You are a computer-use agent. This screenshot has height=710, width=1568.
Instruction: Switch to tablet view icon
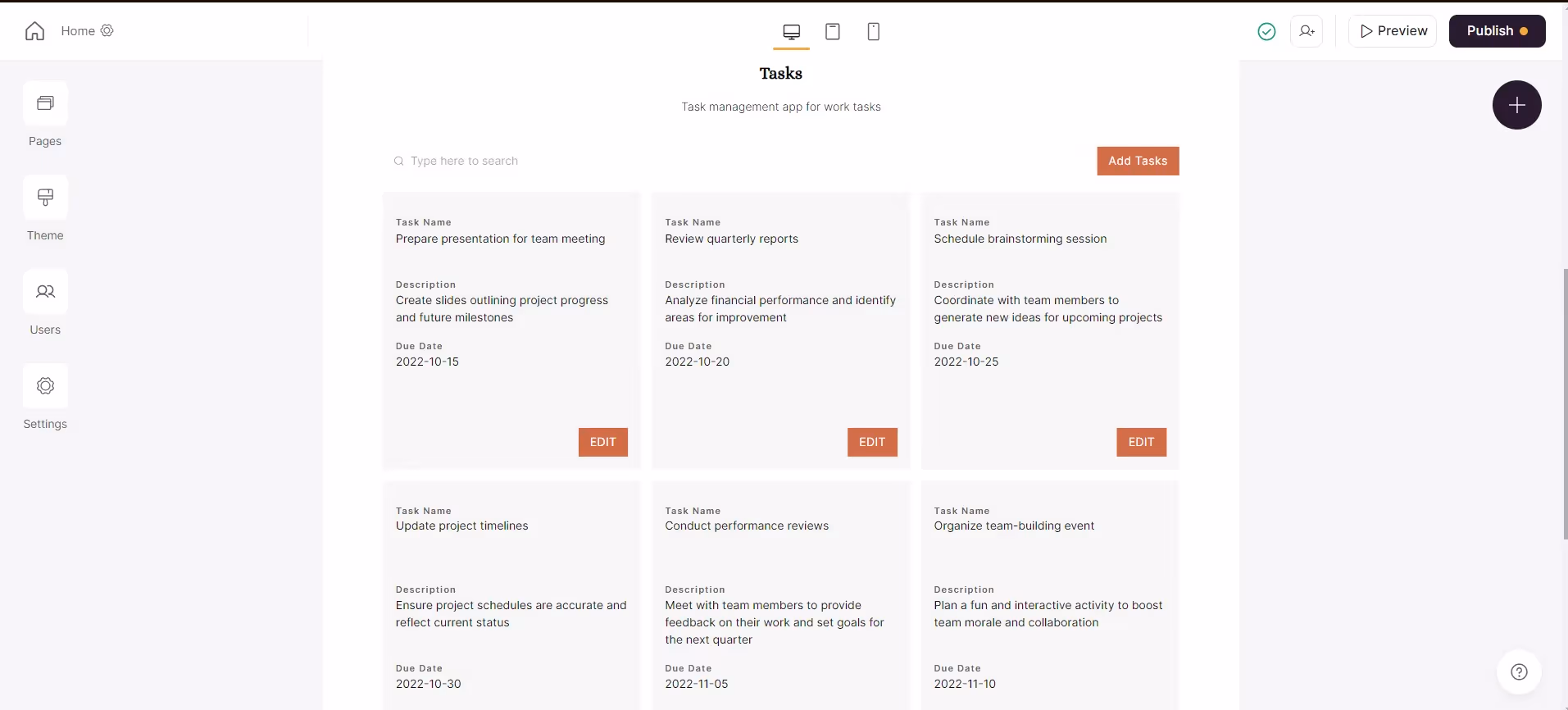click(x=833, y=31)
